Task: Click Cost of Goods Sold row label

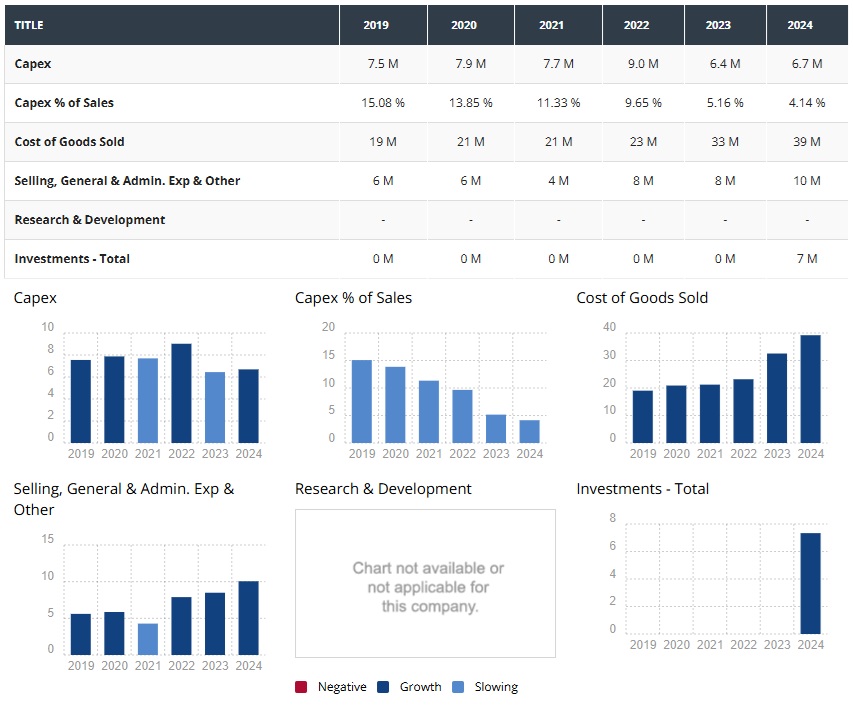Action: [x=70, y=142]
